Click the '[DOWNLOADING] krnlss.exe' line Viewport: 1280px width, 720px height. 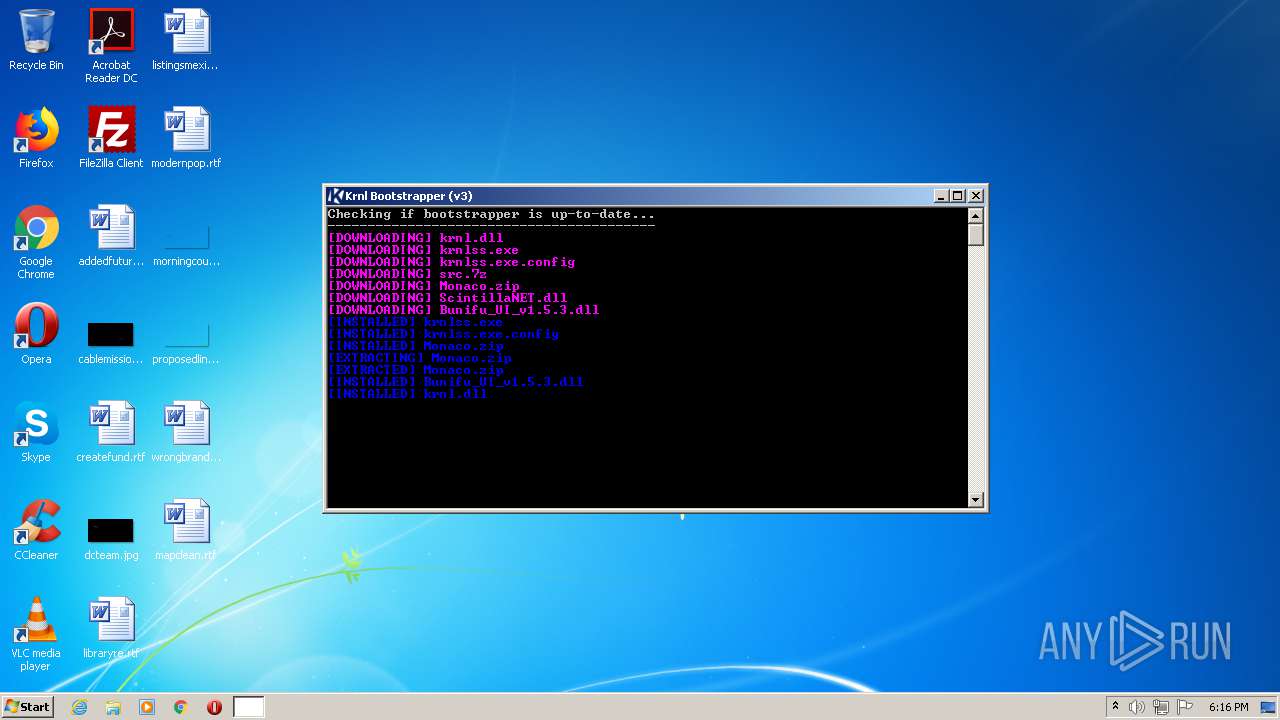423,250
